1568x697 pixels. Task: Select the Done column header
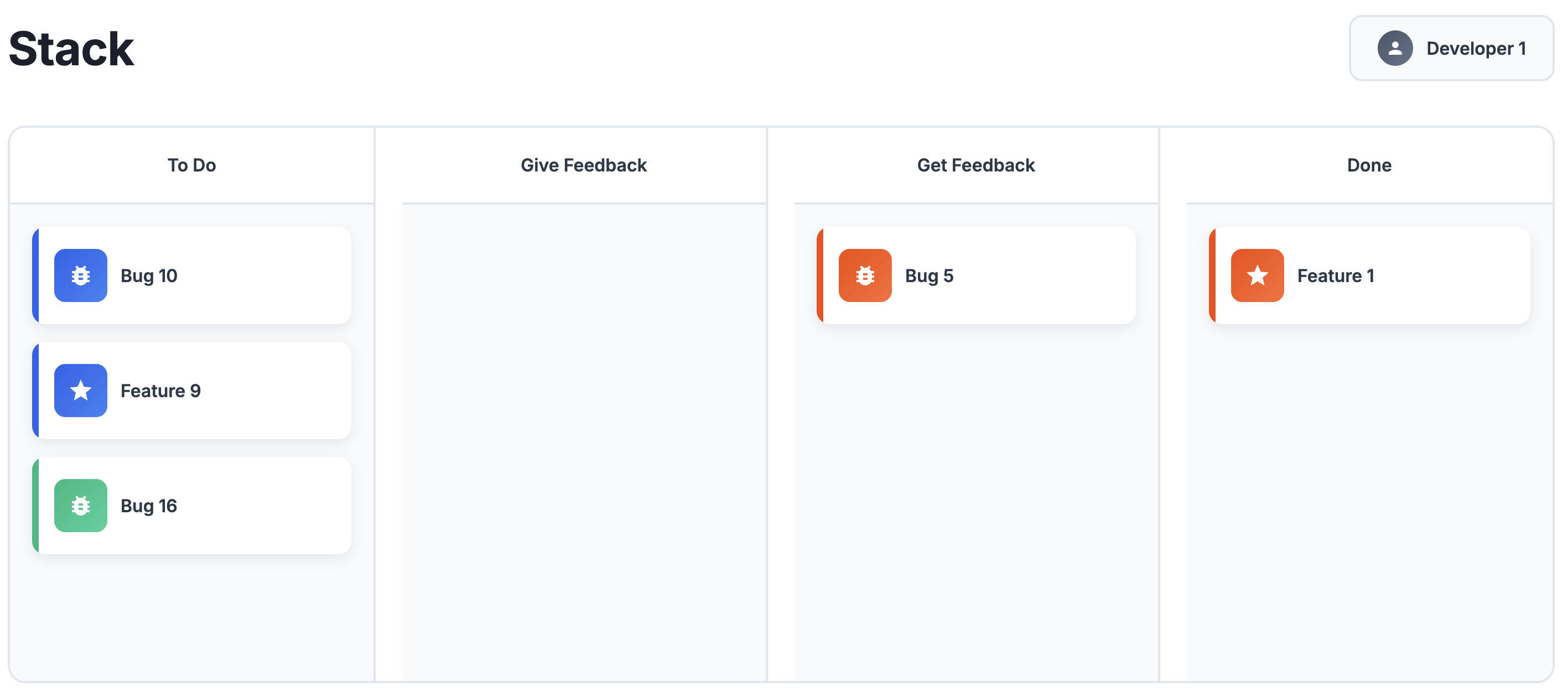pos(1369,165)
